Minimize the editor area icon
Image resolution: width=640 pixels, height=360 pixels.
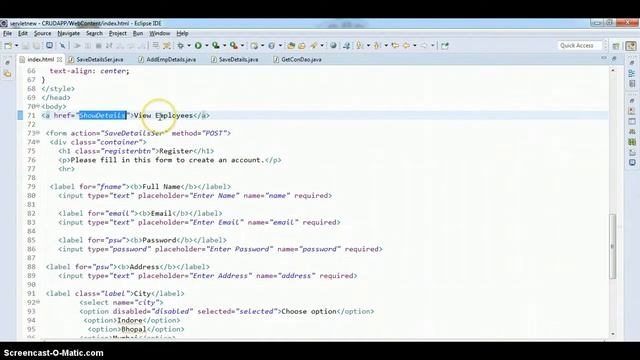tap(604, 59)
